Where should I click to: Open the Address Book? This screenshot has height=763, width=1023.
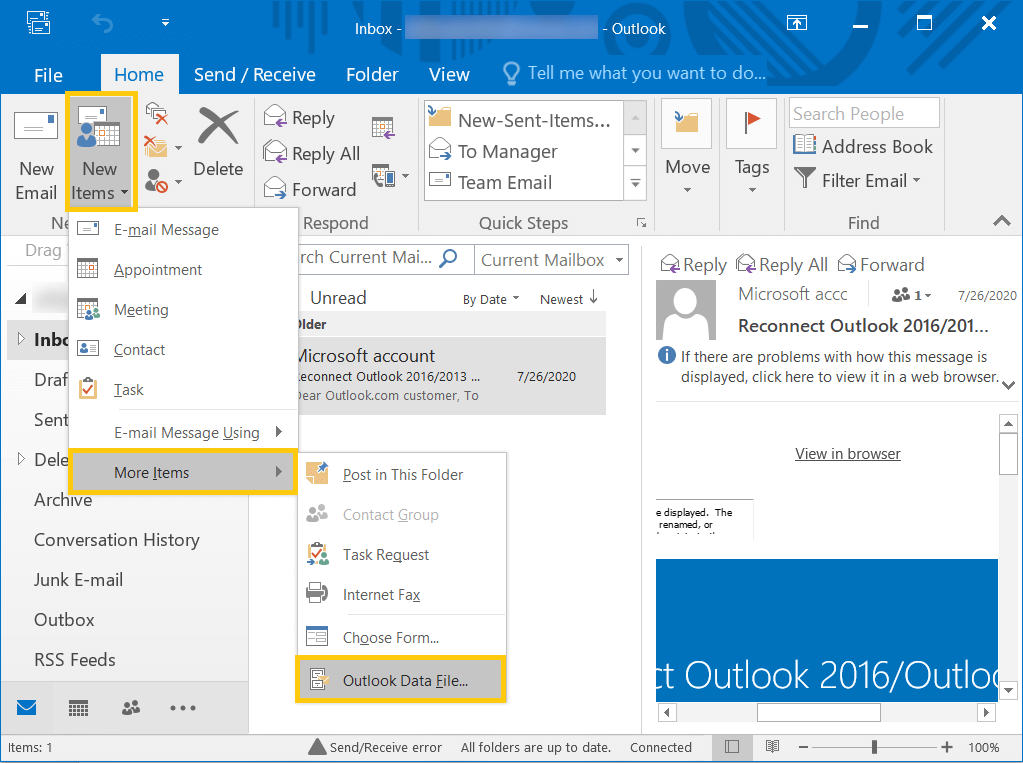coord(863,146)
